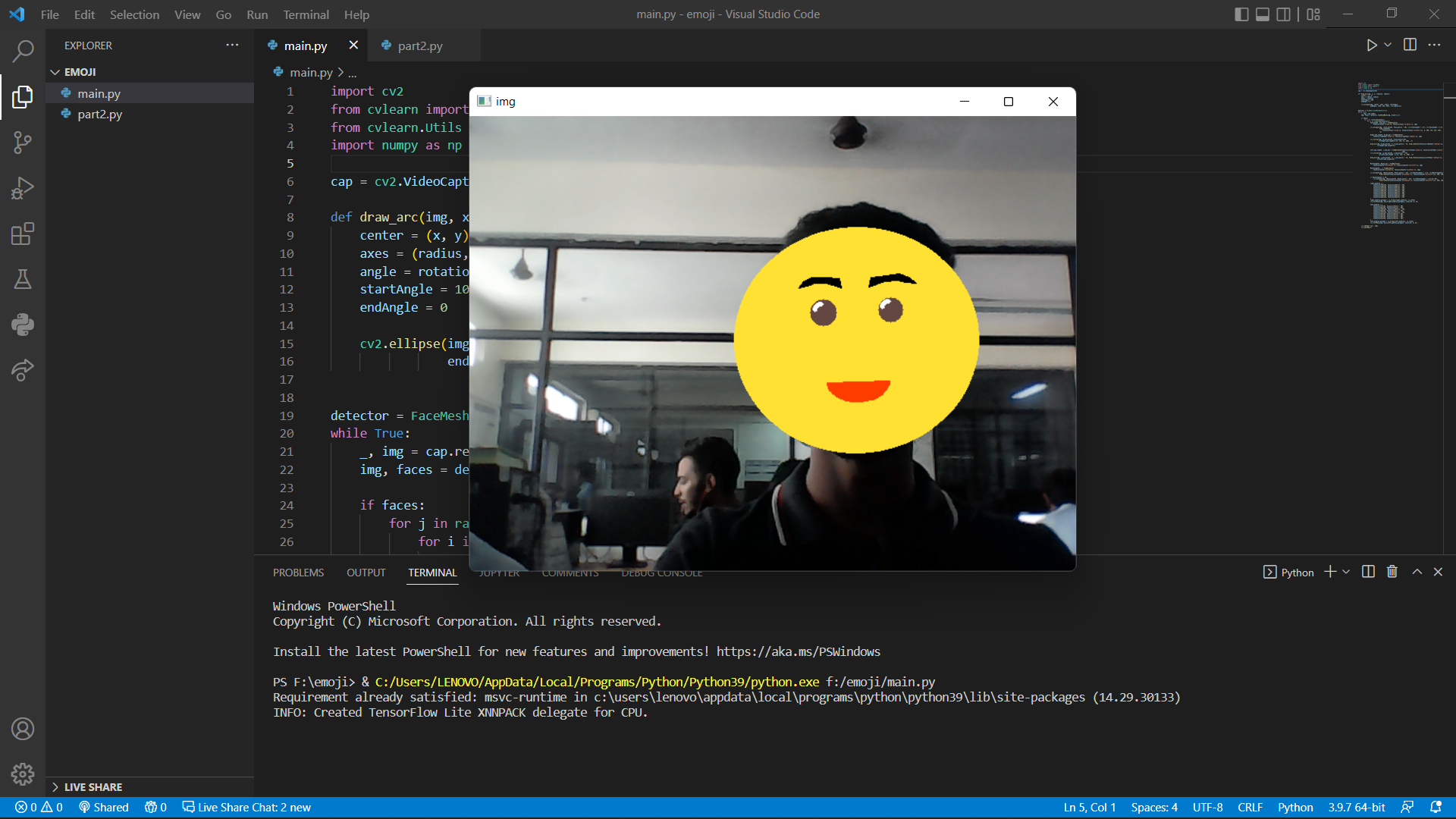Image resolution: width=1456 pixels, height=819 pixels.
Task: Open the Live Share view
Action: coord(23,370)
